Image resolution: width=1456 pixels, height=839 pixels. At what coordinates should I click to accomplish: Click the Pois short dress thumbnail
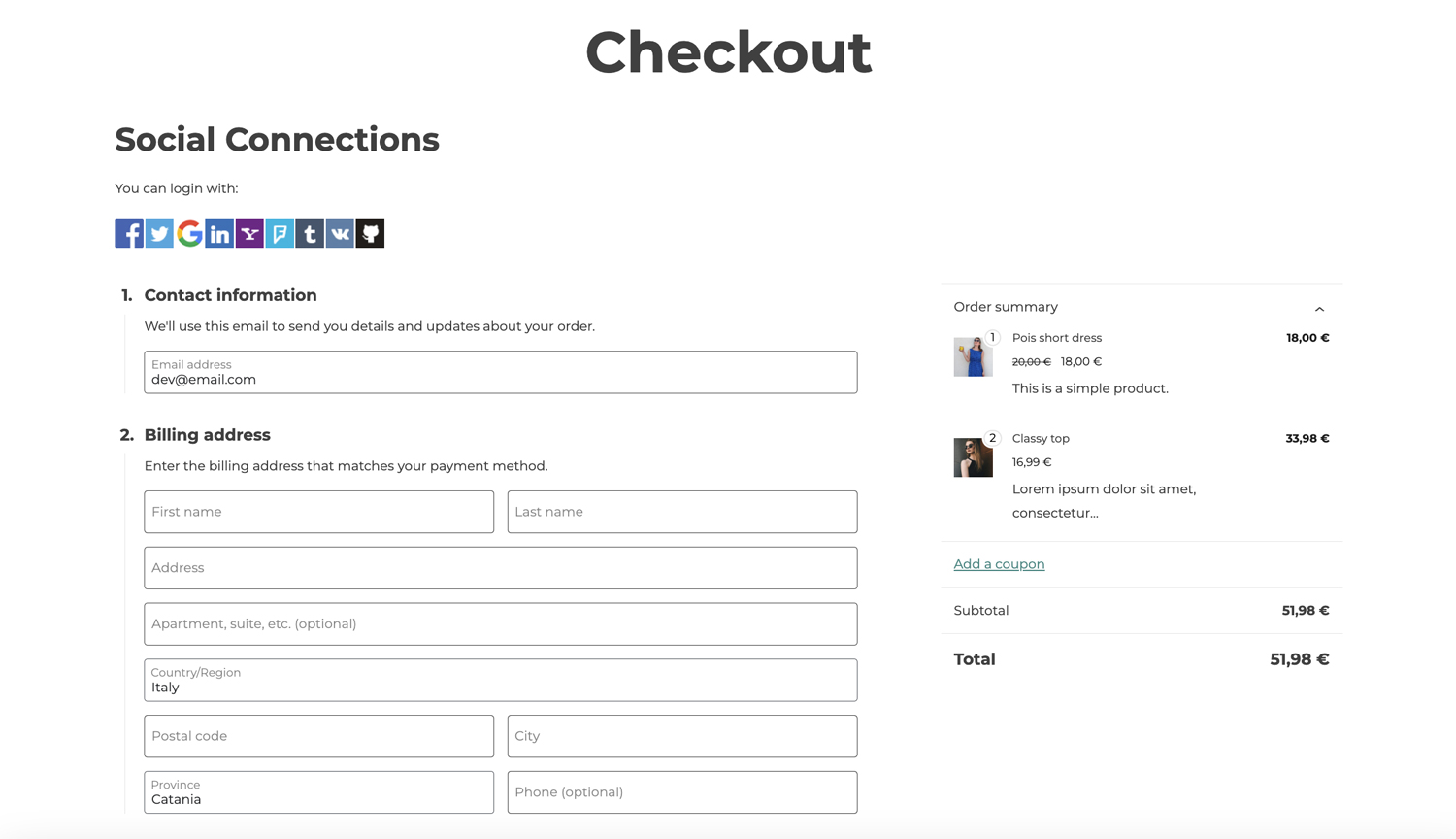tap(973, 357)
